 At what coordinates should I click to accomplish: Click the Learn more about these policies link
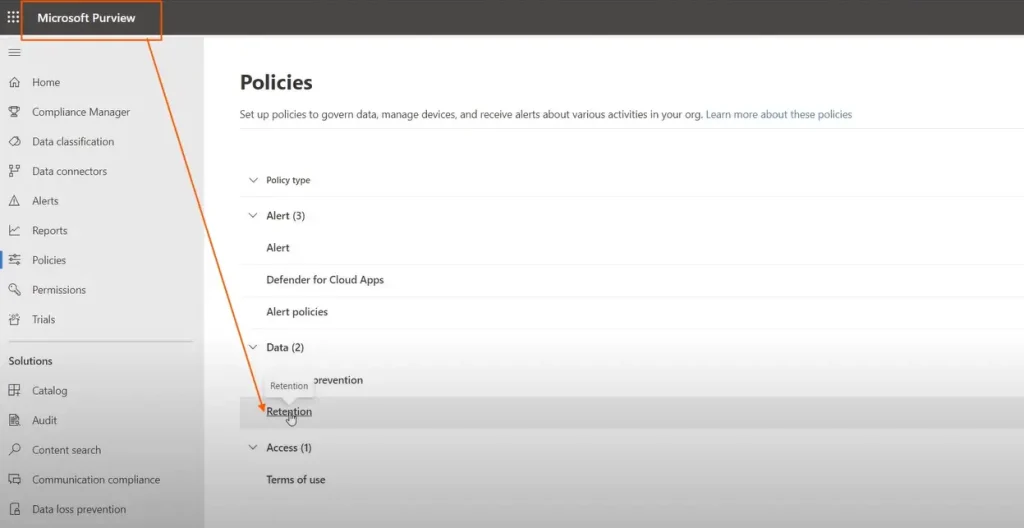click(778, 115)
